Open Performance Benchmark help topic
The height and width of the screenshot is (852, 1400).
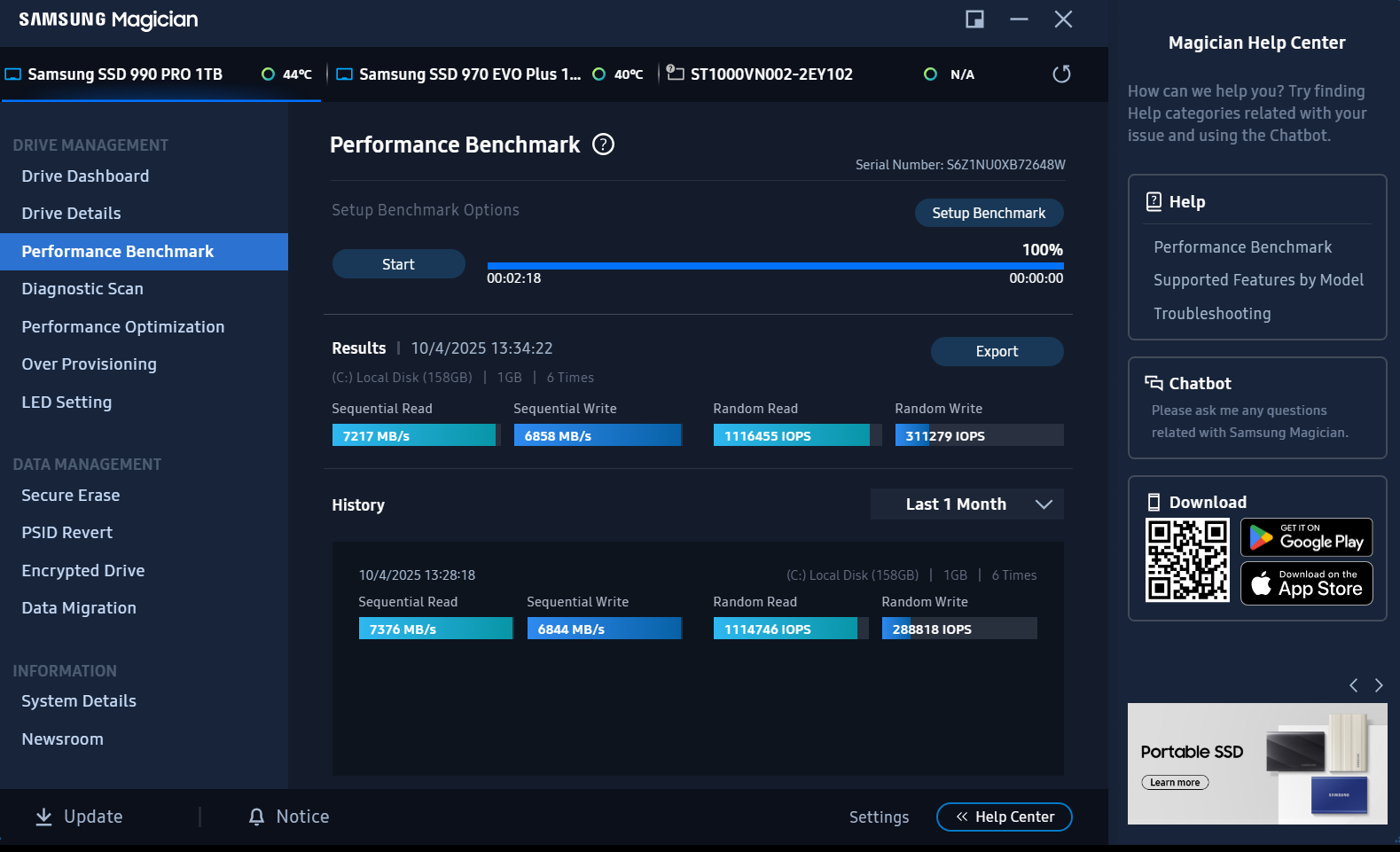[1242, 247]
